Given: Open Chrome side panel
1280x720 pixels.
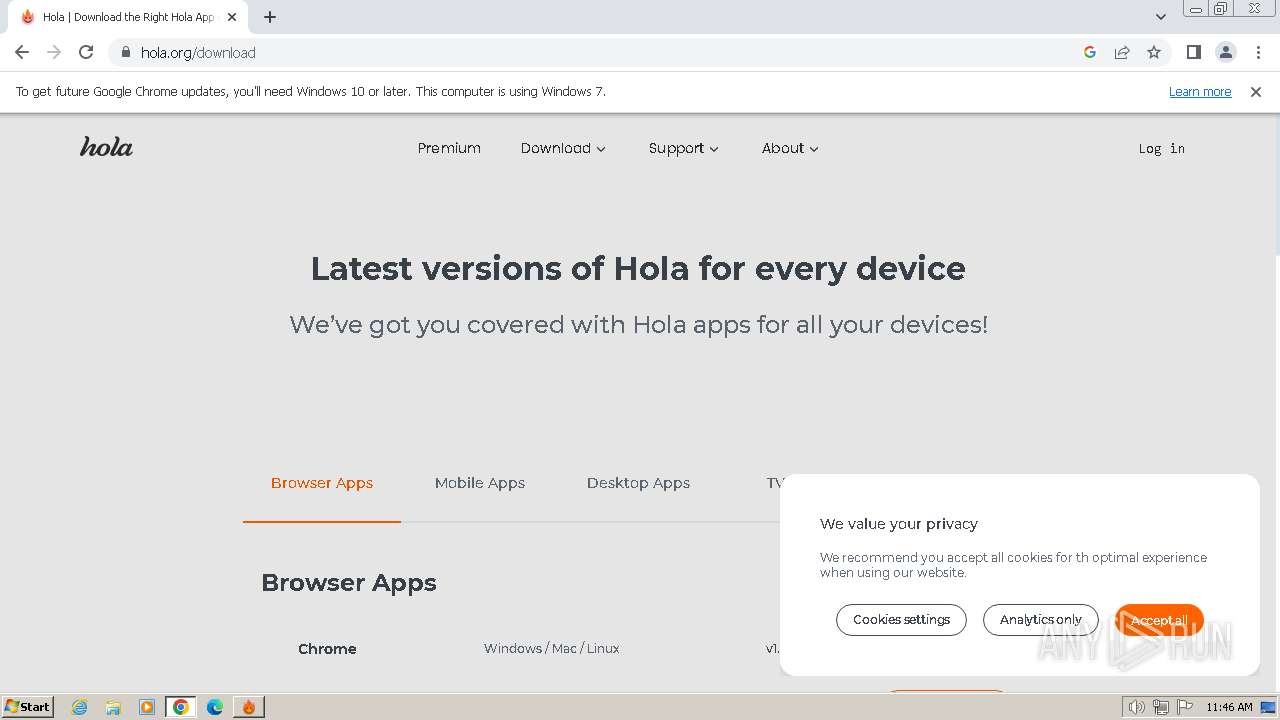Looking at the screenshot, I should (x=1193, y=52).
